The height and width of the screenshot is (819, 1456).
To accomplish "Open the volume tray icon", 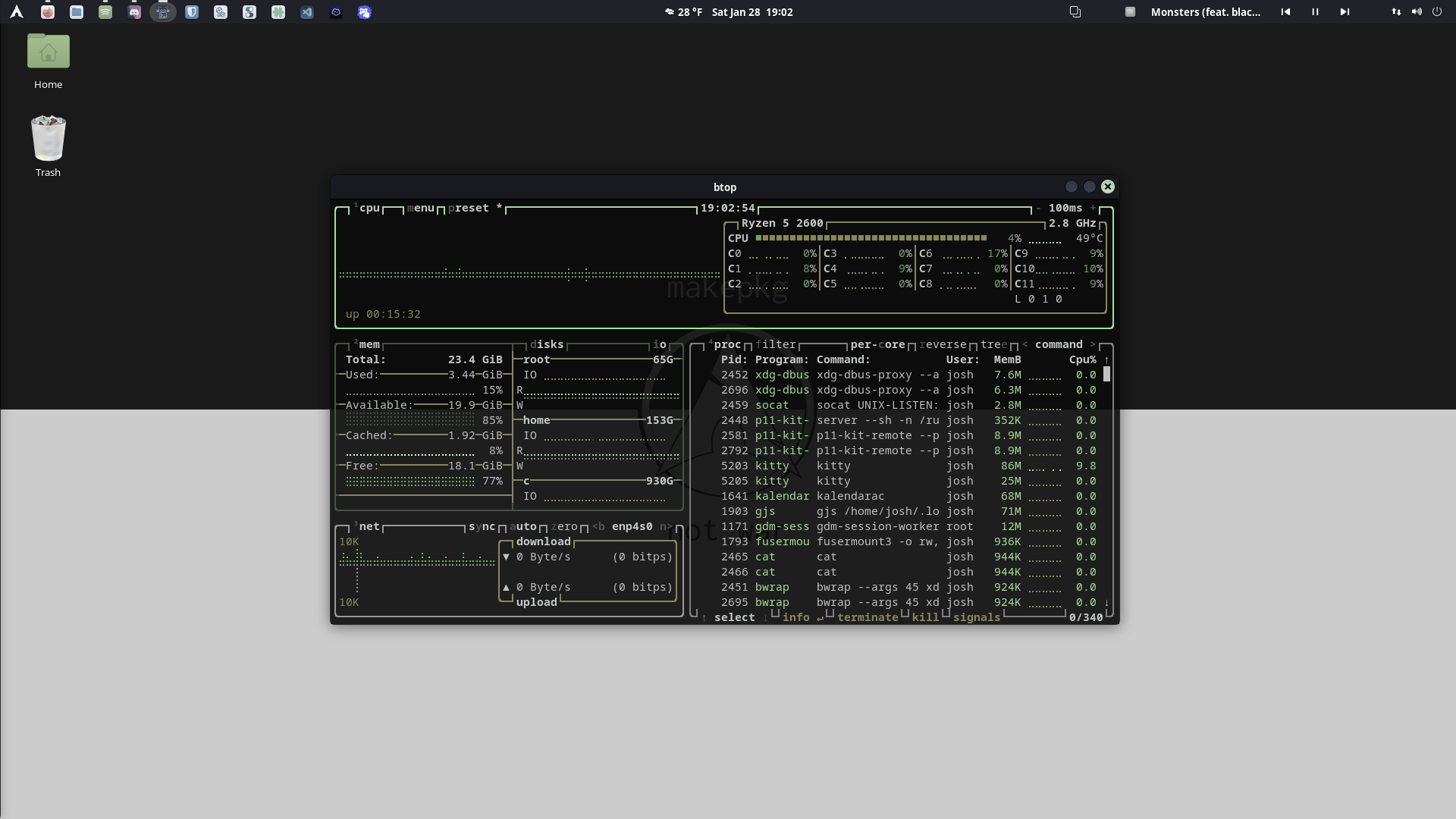I will (1417, 12).
